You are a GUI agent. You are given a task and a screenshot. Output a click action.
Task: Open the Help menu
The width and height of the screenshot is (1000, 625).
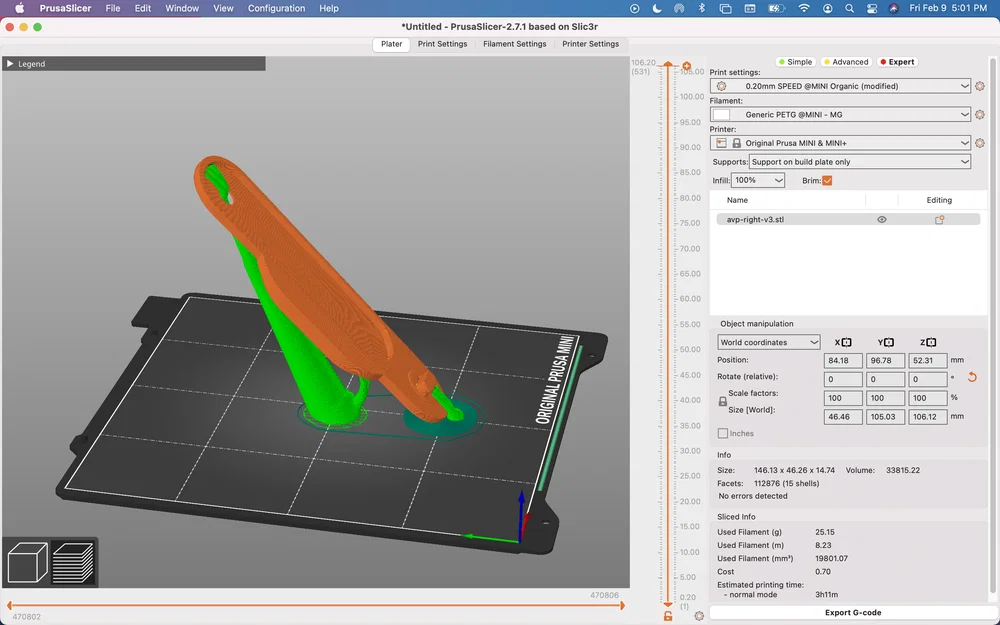tap(329, 8)
